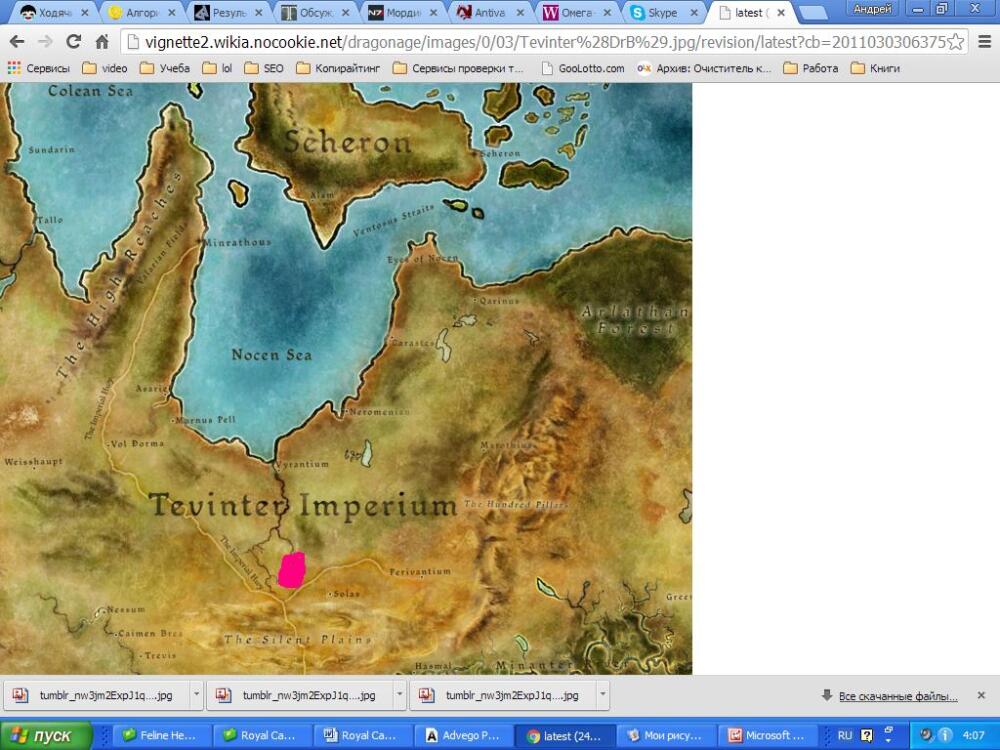Open the third downloaded tumblr jpg file
The width and height of the screenshot is (1000, 750).
(x=503, y=695)
